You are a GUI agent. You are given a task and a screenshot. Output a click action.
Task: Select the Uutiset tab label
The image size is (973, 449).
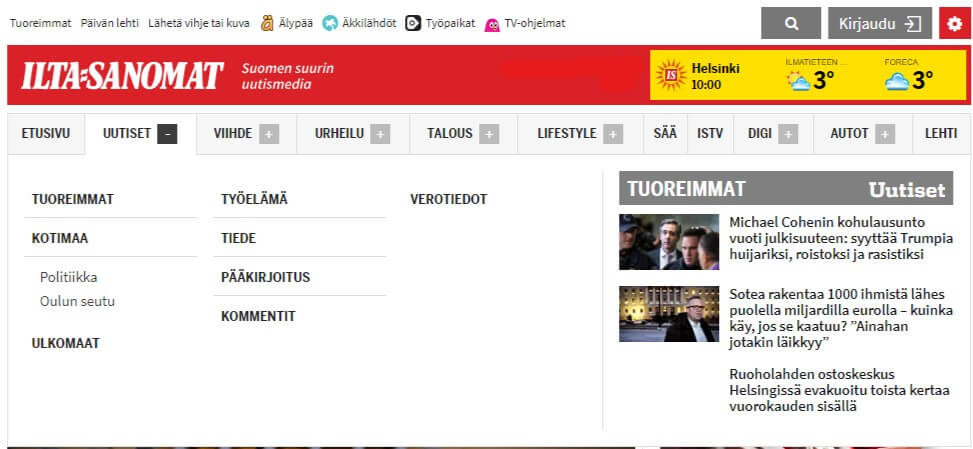[127, 133]
